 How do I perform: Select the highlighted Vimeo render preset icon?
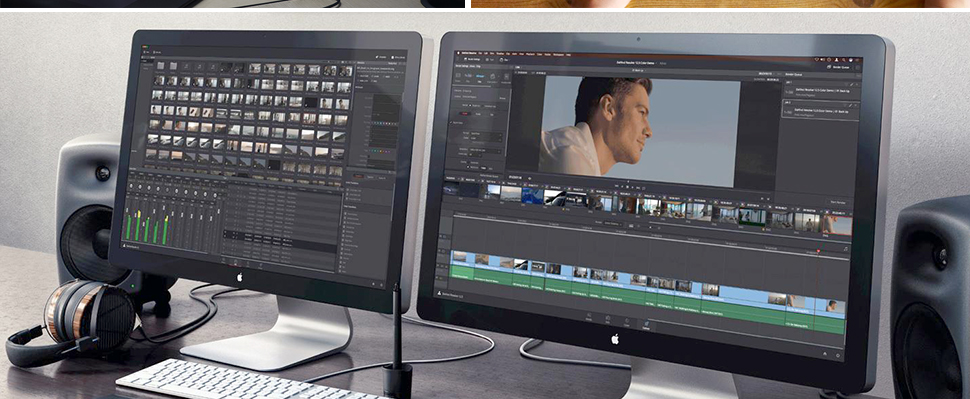click(479, 76)
